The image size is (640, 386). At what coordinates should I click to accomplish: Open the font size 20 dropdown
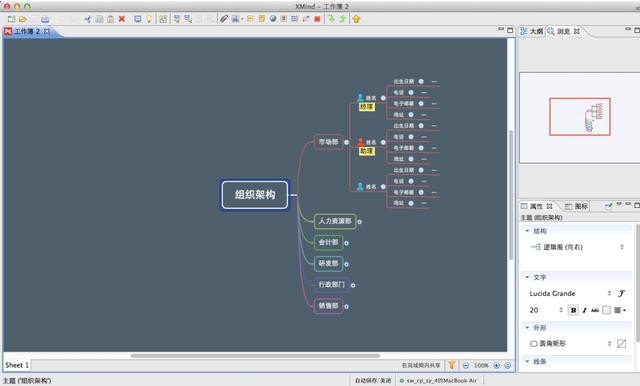(546, 310)
